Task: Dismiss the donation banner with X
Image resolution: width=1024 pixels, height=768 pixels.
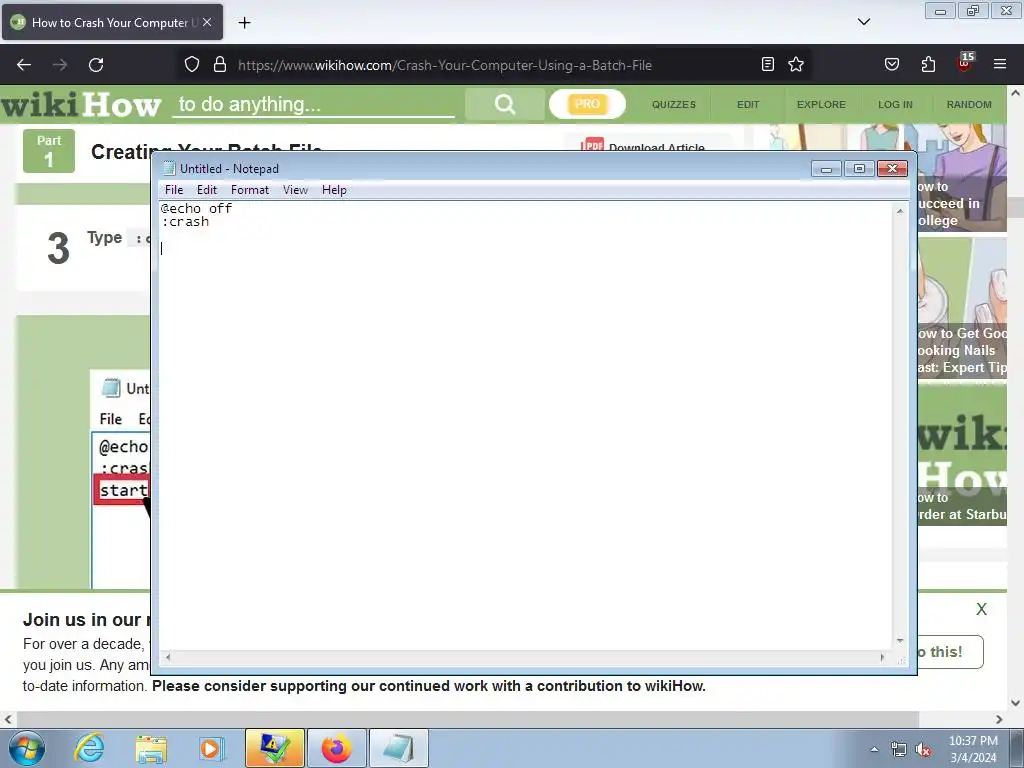Action: coord(981,609)
